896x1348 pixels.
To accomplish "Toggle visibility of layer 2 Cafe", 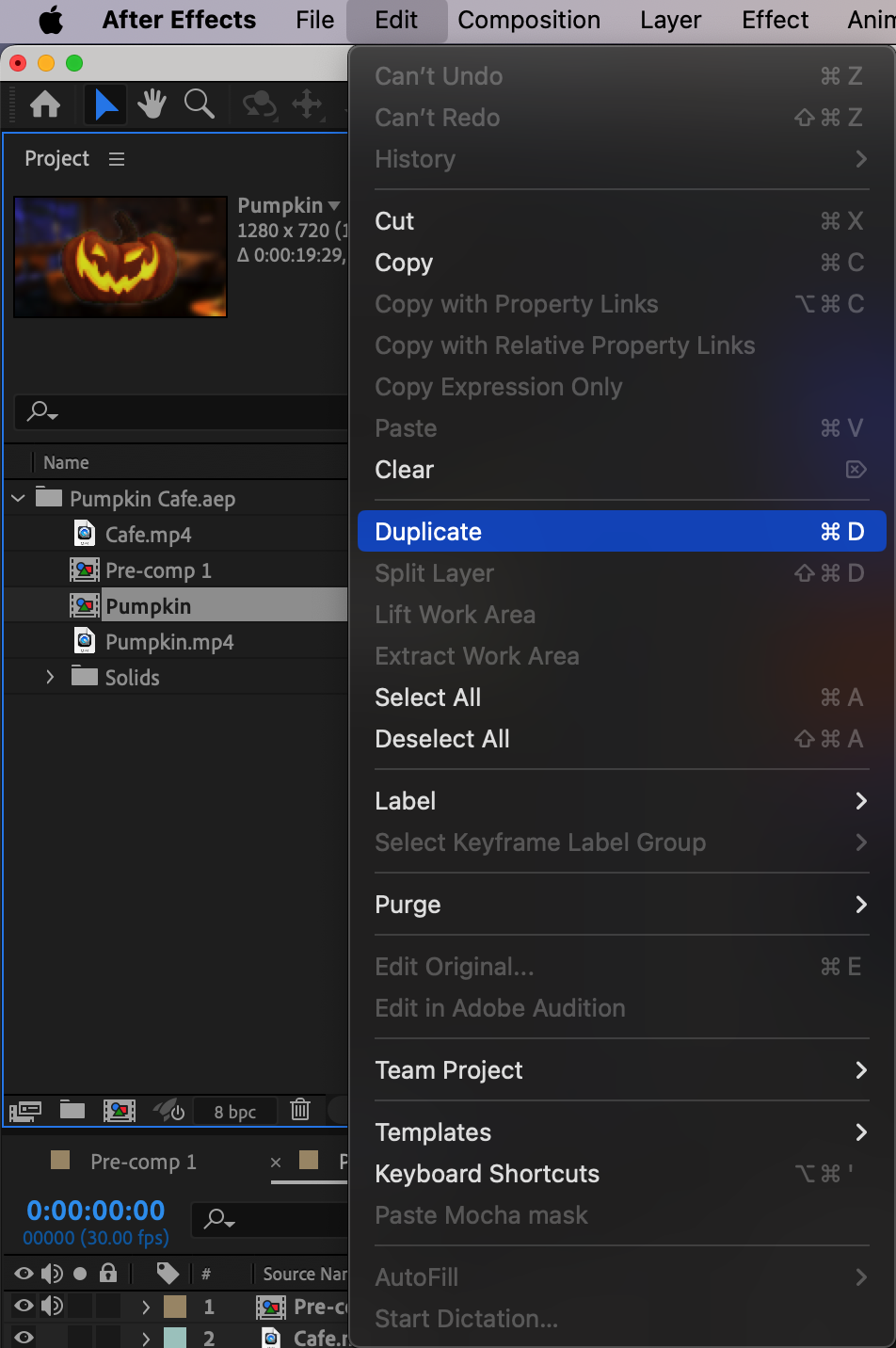I will (24, 1337).
